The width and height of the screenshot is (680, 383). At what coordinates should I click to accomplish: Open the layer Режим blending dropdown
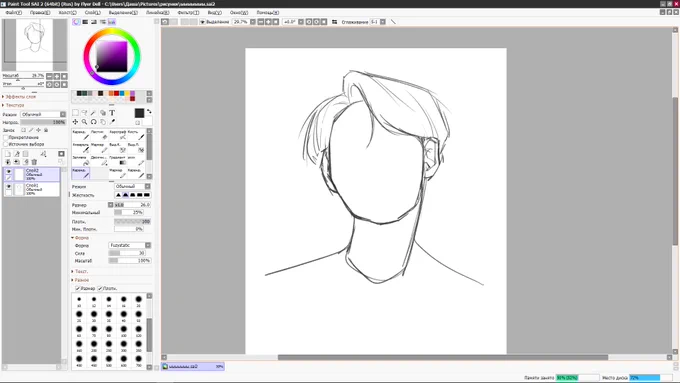coord(43,115)
